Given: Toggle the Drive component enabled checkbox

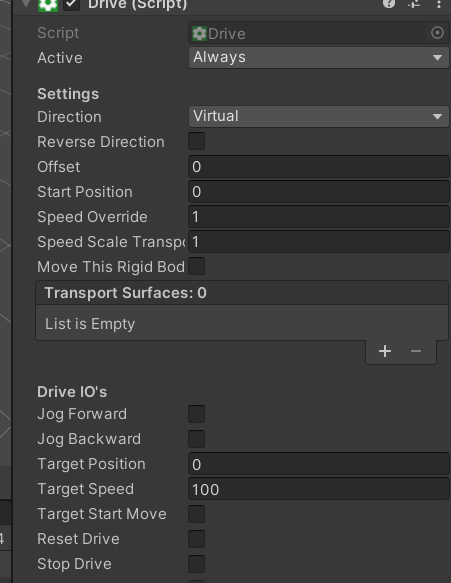Looking at the screenshot, I should 71,4.
